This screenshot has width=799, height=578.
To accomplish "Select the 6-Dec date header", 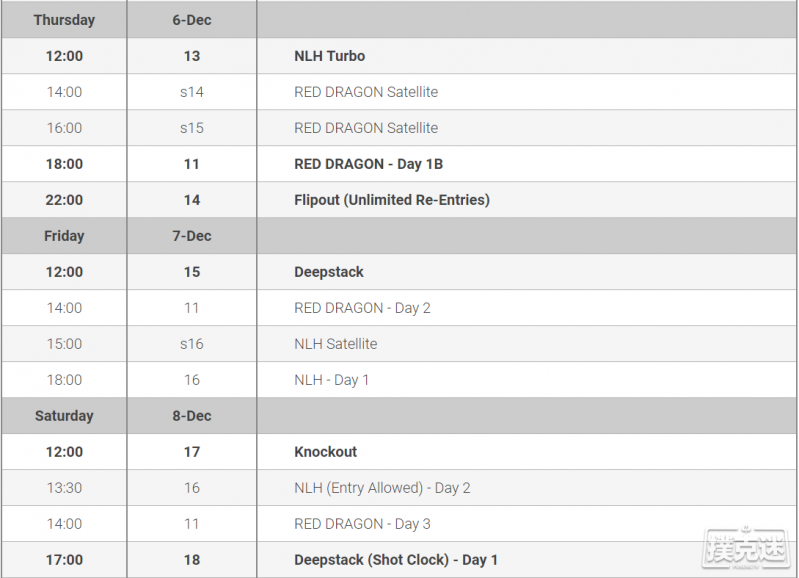I will pos(192,20).
